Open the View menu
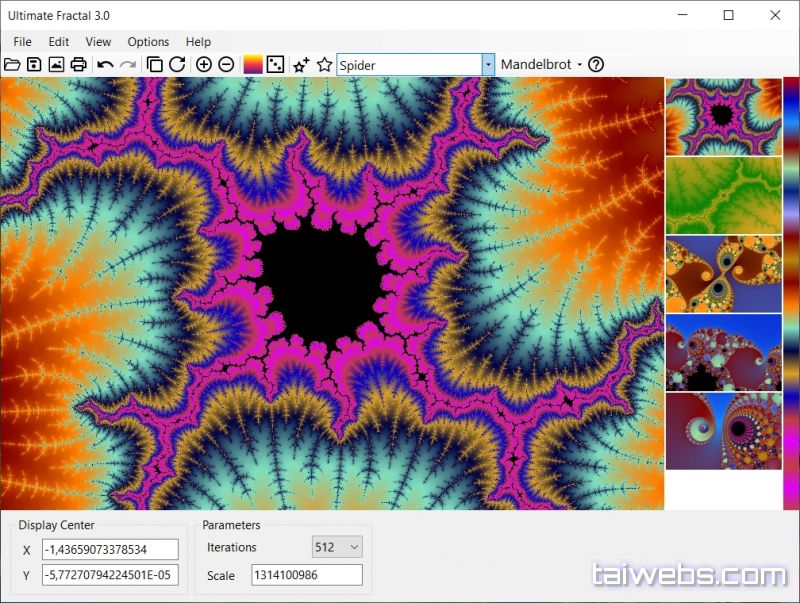 98,42
